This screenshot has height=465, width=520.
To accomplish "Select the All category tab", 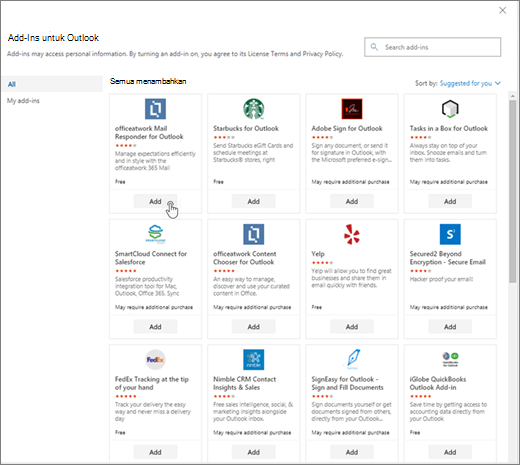I will (52, 84).
